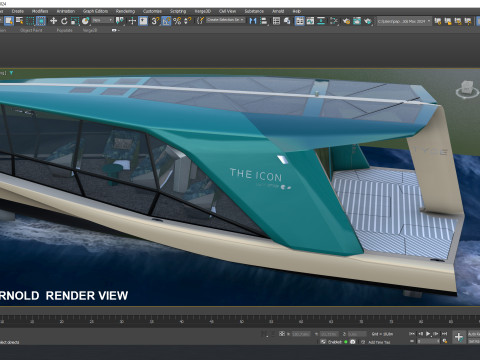Open Render Setup teapot icon
The width and height of the screenshot is (480, 360).
coord(346,21)
